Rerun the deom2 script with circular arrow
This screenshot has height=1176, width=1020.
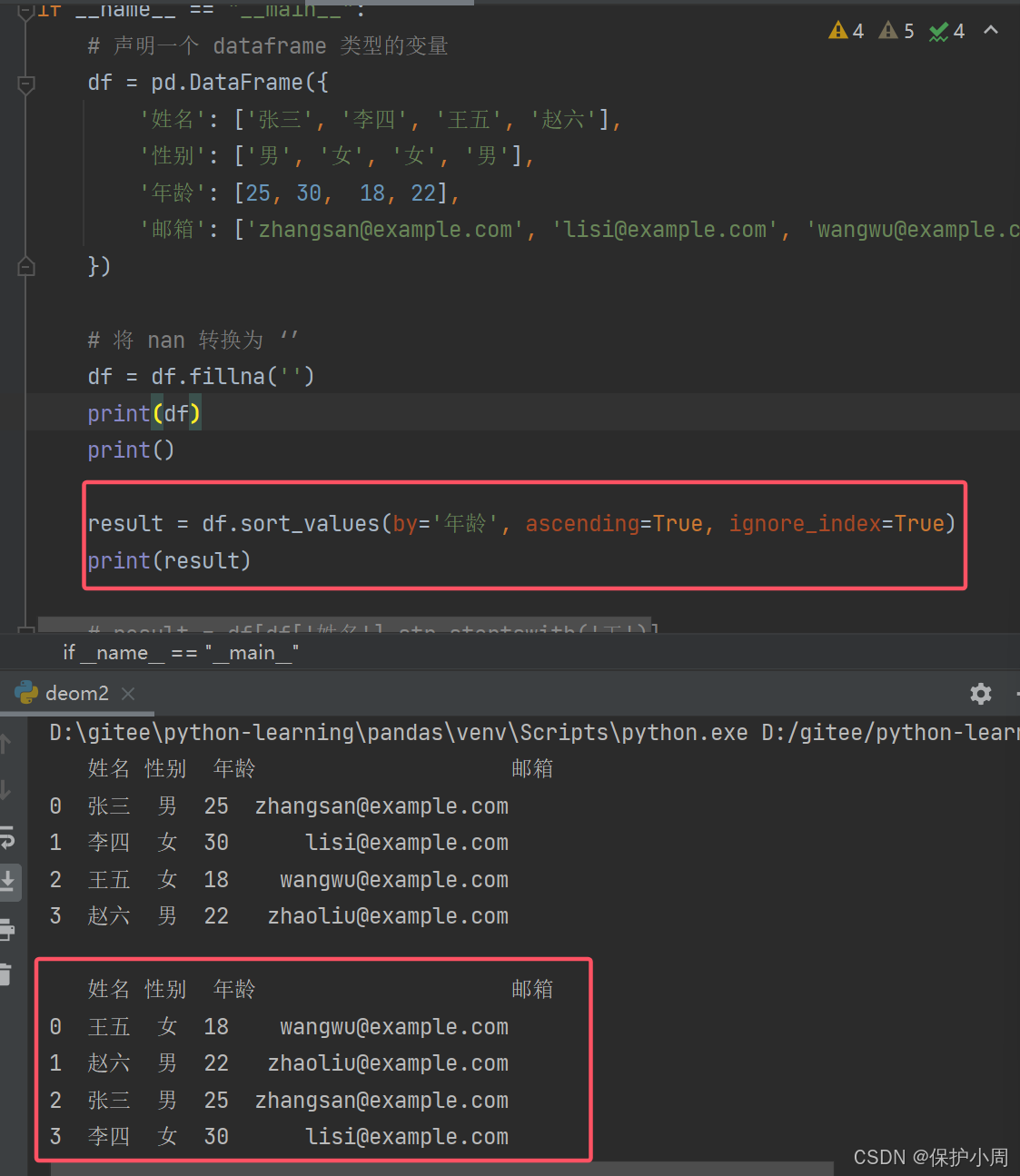tap(8, 838)
